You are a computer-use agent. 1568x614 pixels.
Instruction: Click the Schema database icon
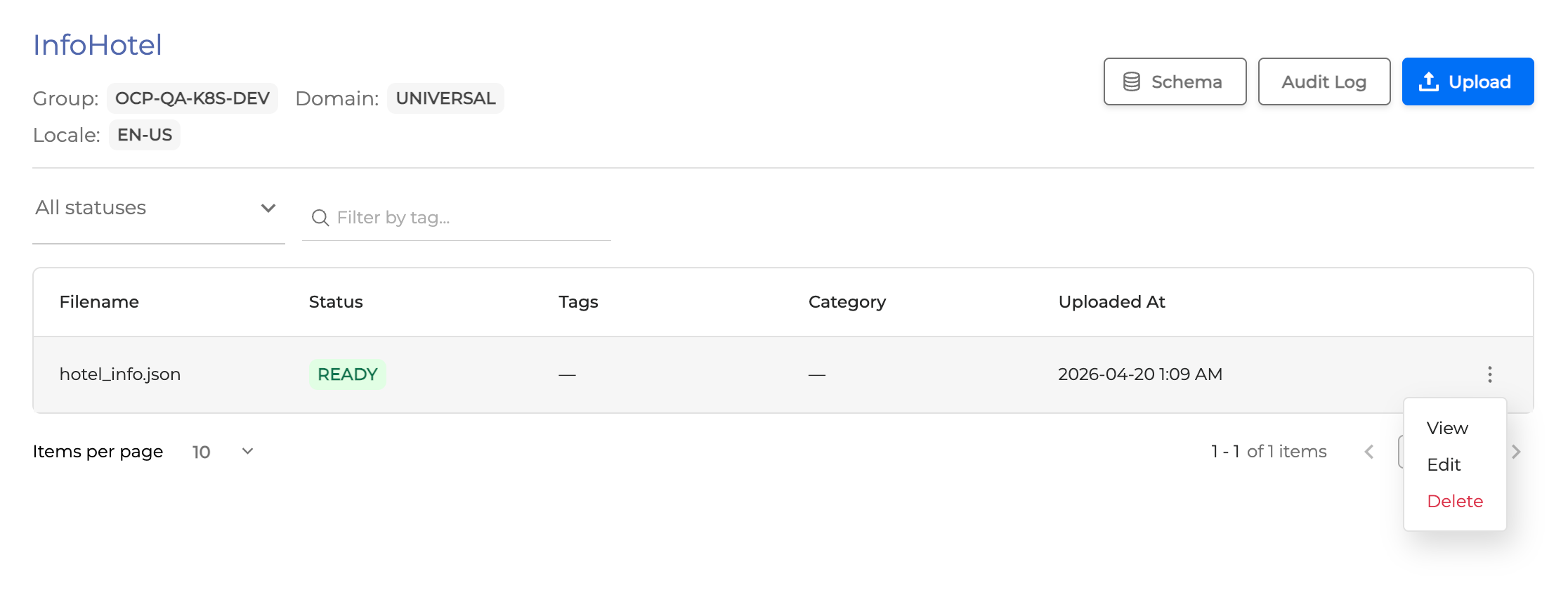click(x=1131, y=81)
